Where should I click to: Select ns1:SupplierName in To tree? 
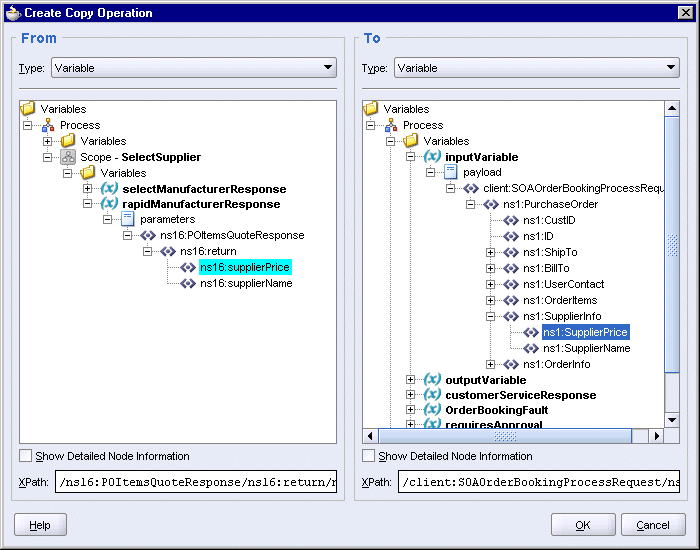(587, 348)
